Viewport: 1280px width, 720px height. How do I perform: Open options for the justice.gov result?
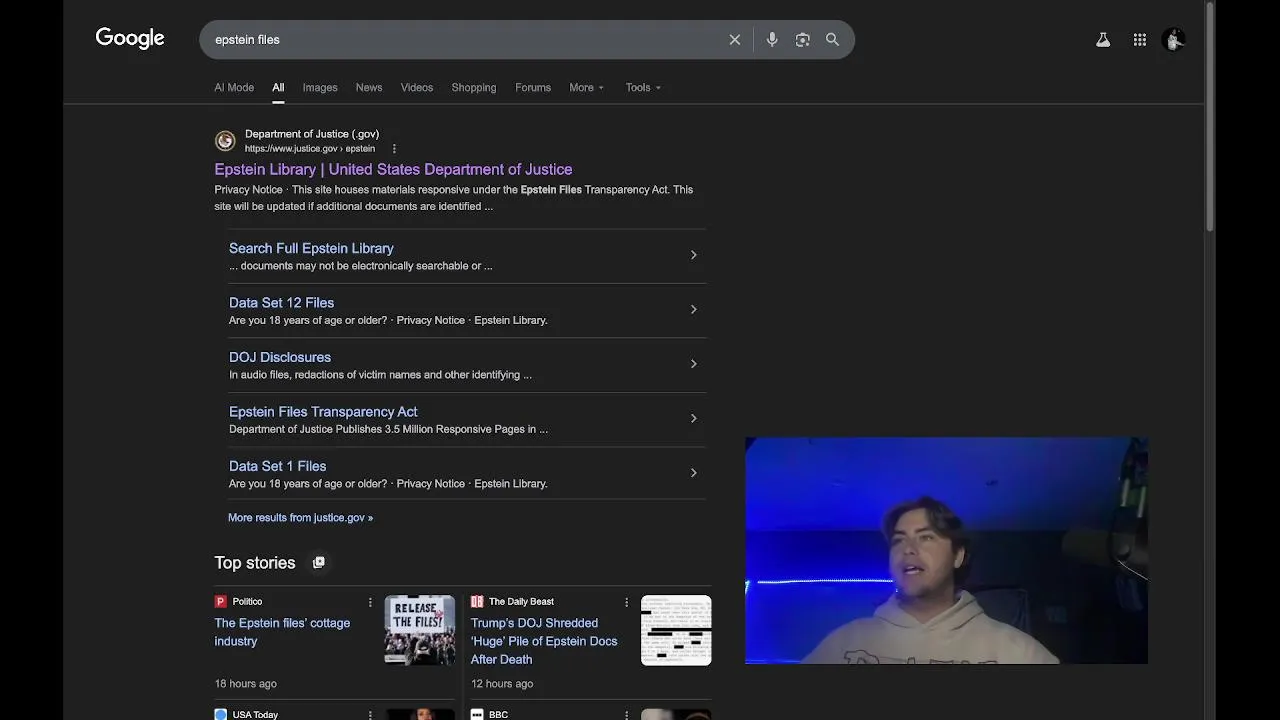coord(394,149)
